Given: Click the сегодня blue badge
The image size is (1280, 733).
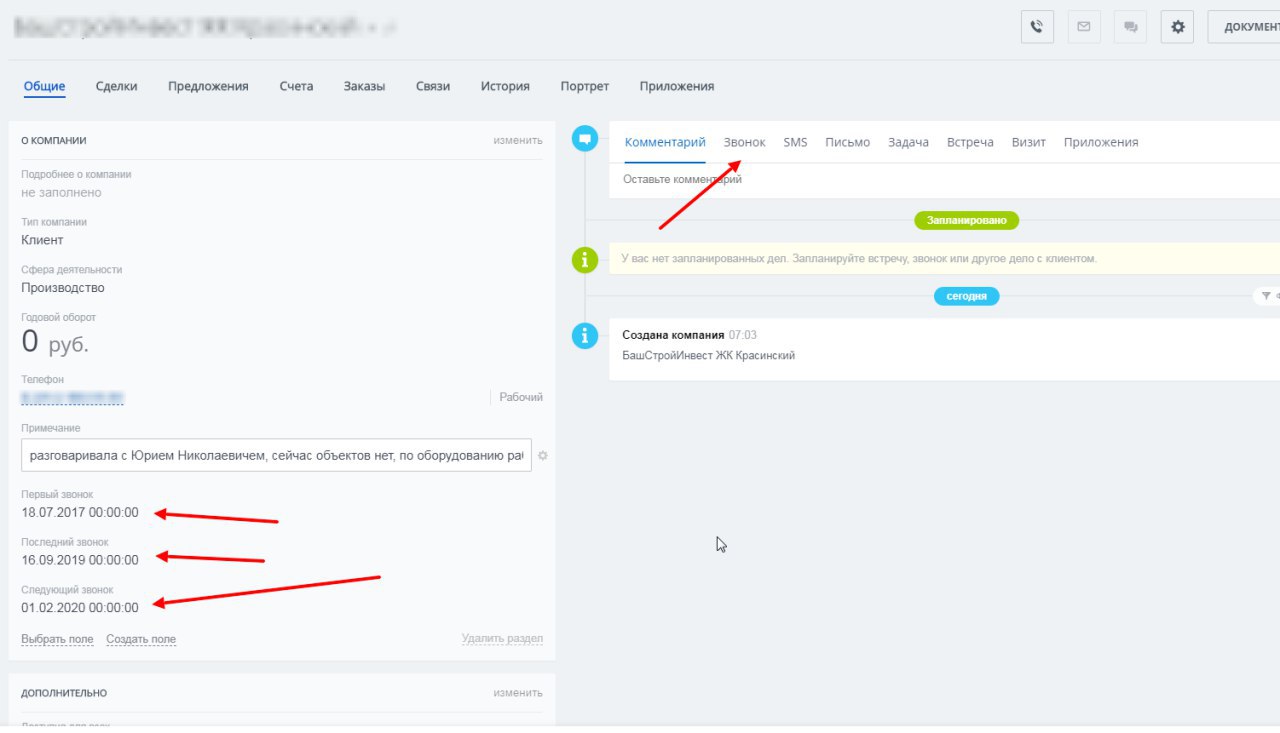Looking at the screenshot, I should [x=967, y=296].
